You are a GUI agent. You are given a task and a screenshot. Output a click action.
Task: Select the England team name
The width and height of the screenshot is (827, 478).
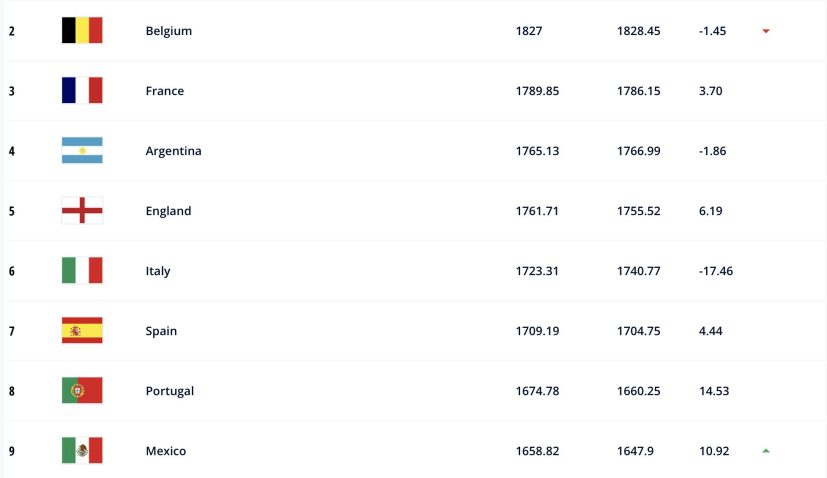168,211
